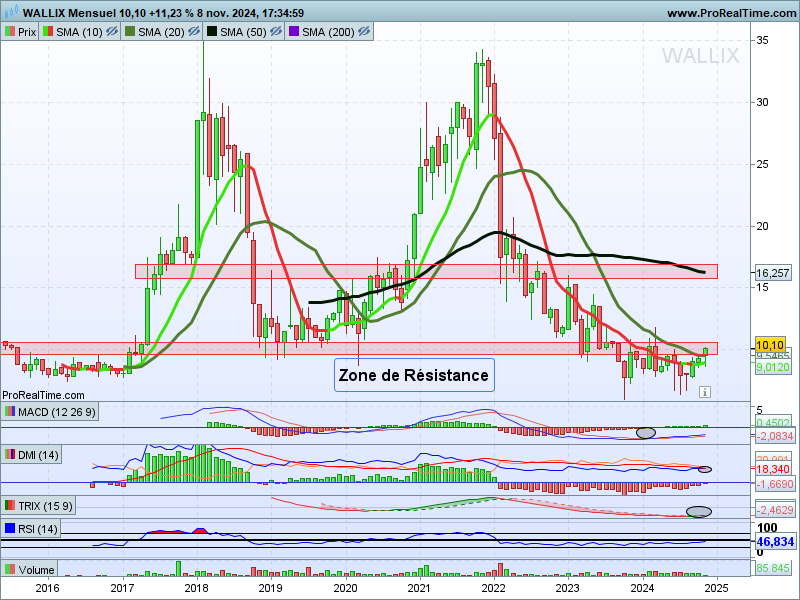The height and width of the screenshot is (600, 800).
Task: Select the SMA (10) legend label
Action: 79,32
